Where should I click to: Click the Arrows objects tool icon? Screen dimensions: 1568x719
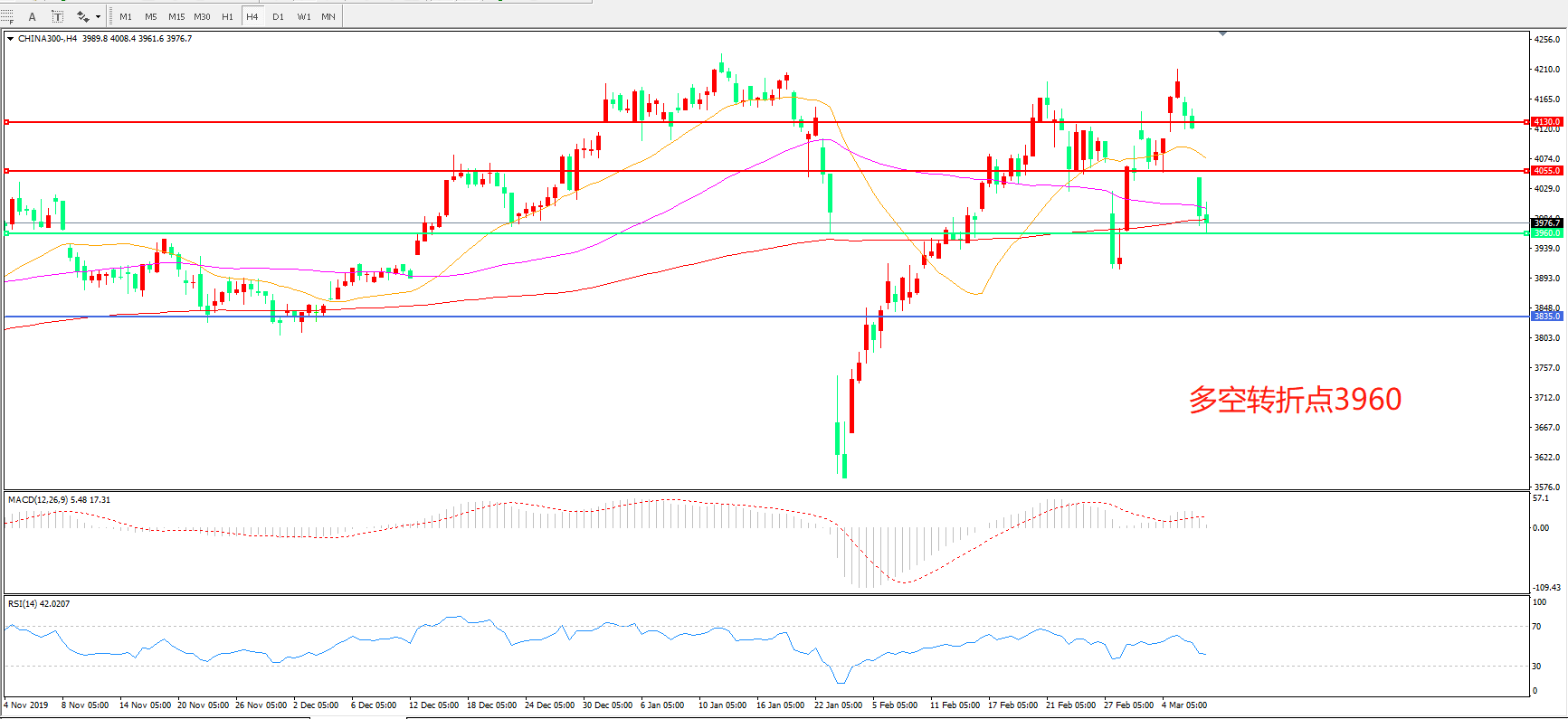82,16
